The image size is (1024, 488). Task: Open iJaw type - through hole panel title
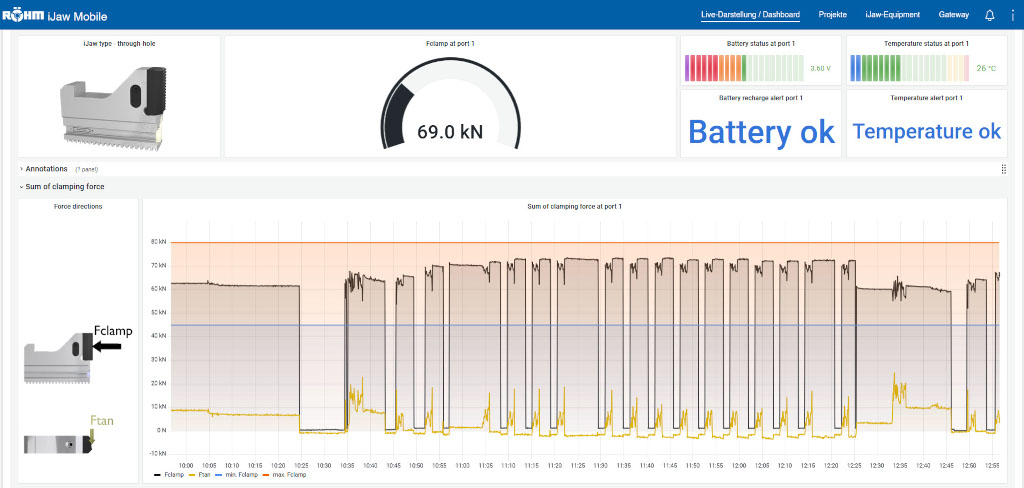pos(119,44)
